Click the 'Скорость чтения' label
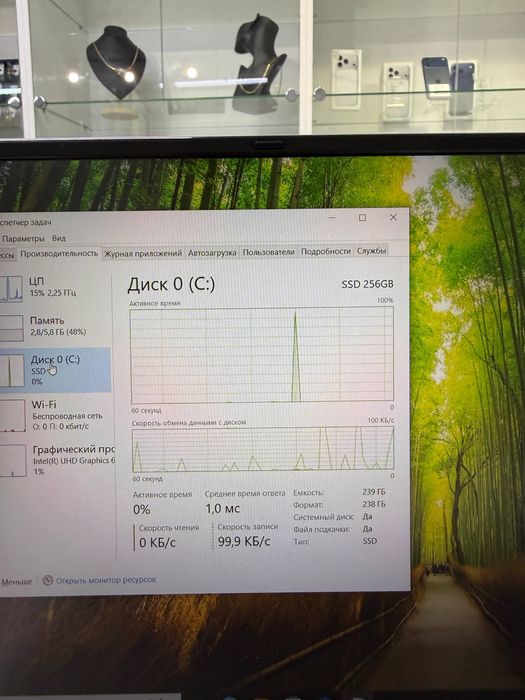Viewport: 525px width, 700px height. [x=169, y=528]
